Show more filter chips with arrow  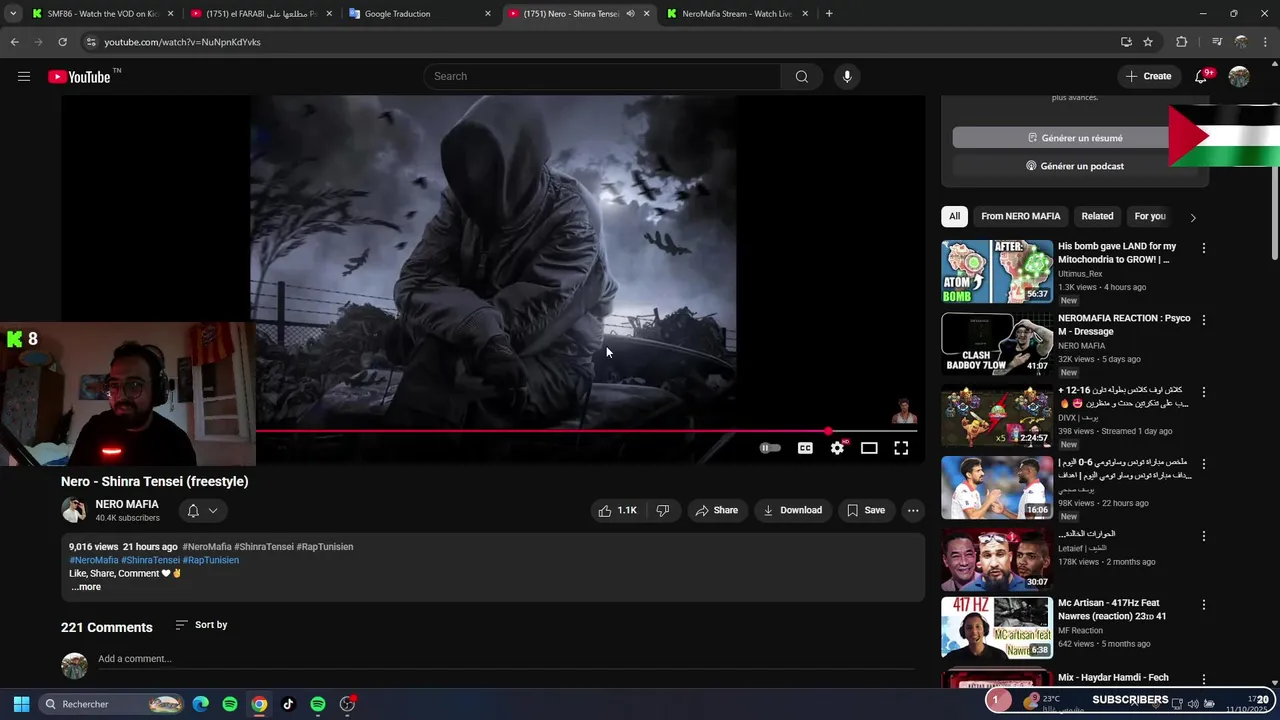pos(1192,217)
